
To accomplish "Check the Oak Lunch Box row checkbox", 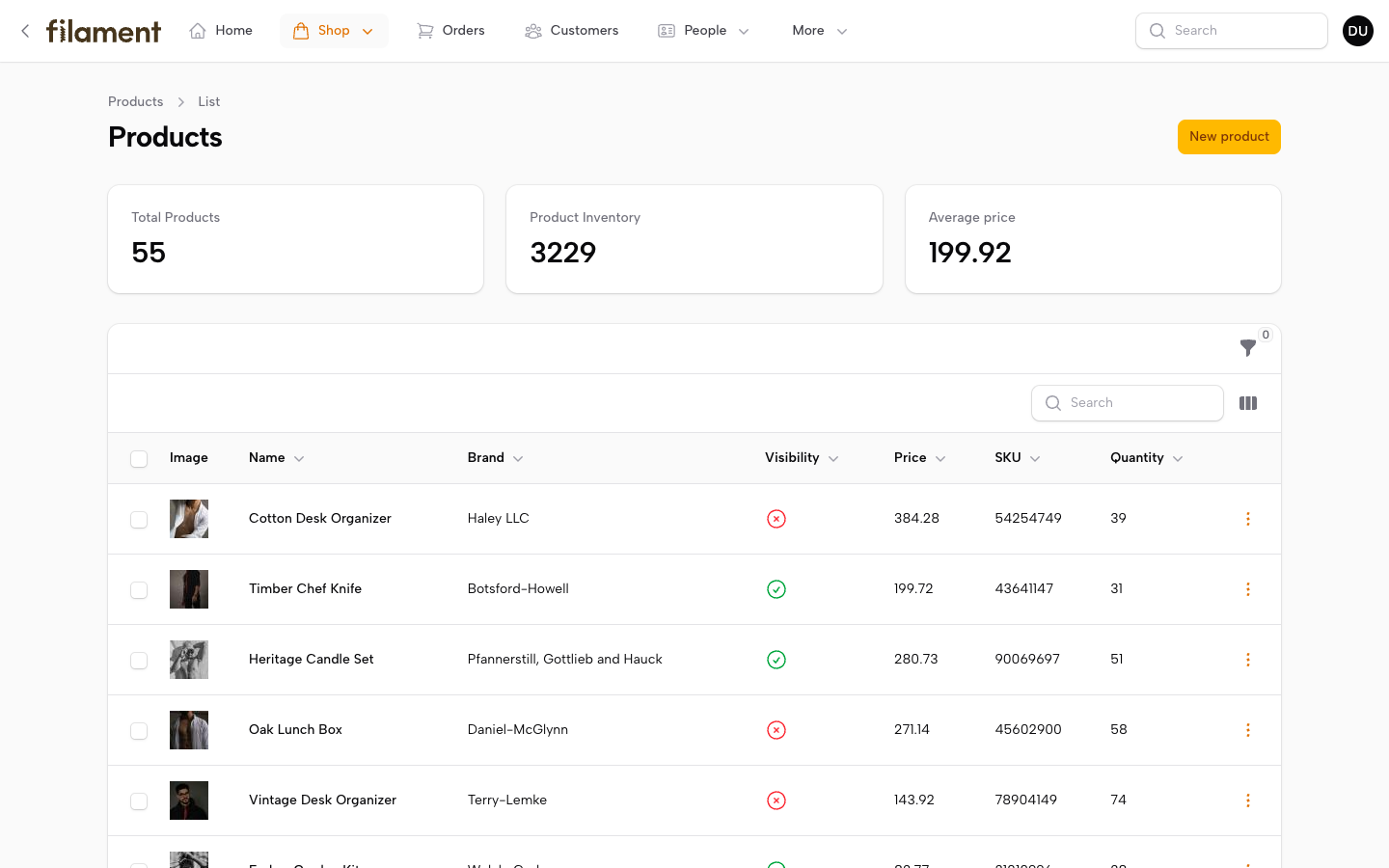I will 139,731.
